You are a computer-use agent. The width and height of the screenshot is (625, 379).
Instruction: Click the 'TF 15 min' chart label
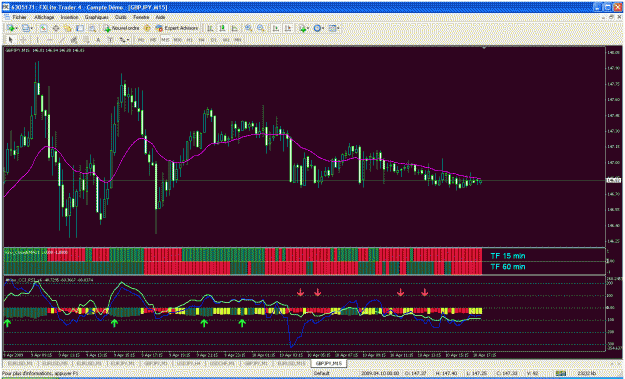tap(508, 255)
